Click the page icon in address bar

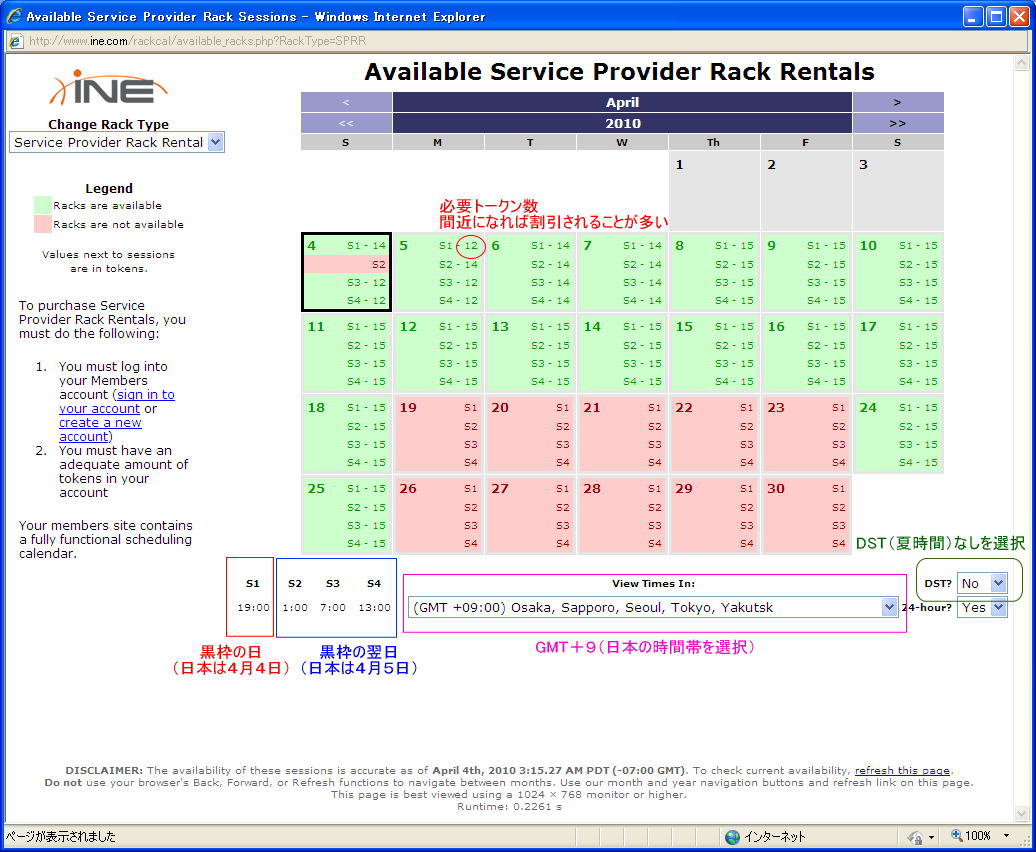[x=17, y=41]
